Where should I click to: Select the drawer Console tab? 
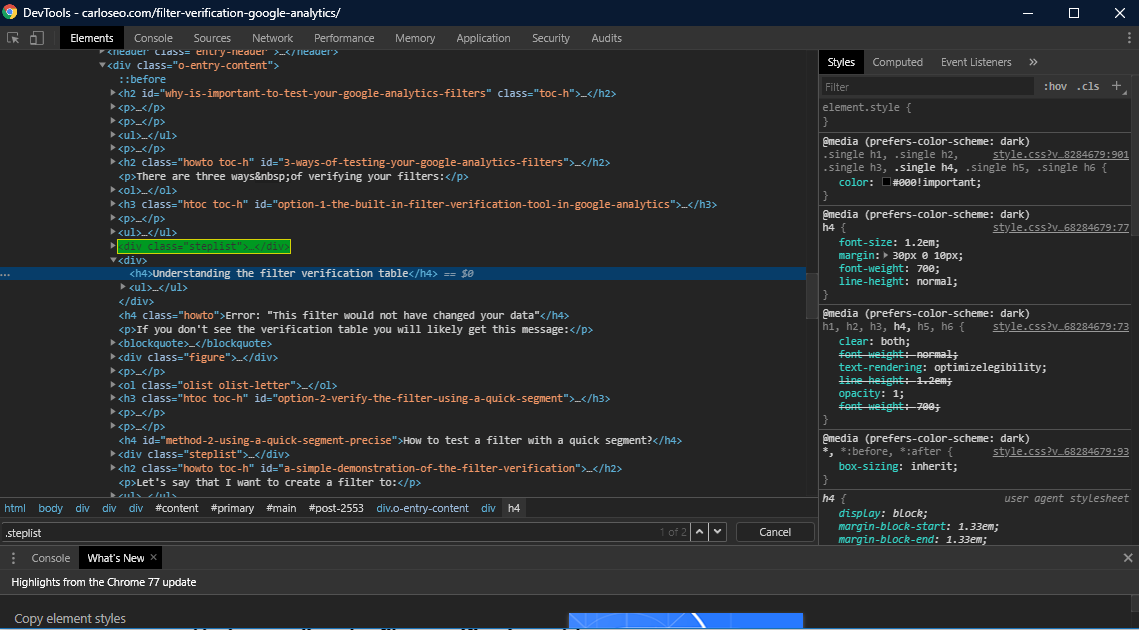click(51, 558)
